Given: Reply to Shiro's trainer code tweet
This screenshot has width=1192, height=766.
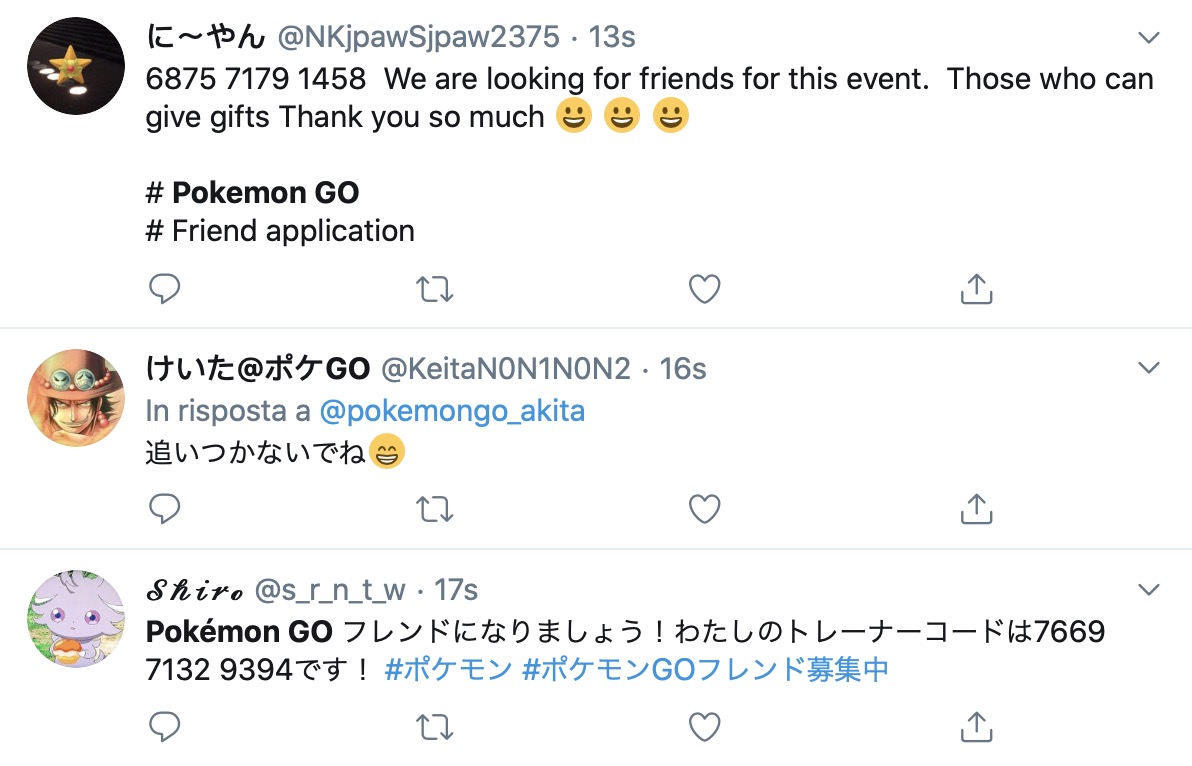Looking at the screenshot, I should [x=164, y=726].
